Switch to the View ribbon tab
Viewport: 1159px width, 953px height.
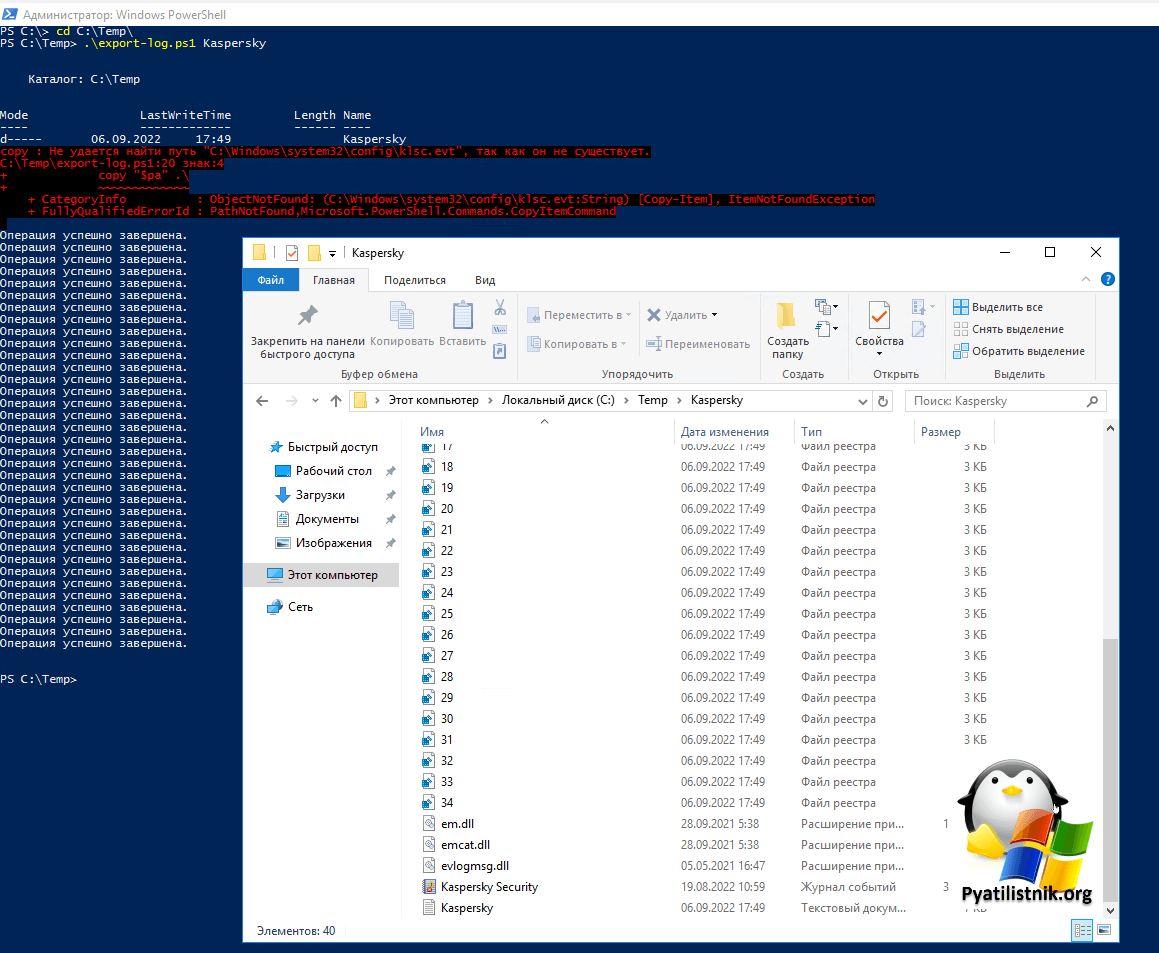[485, 280]
